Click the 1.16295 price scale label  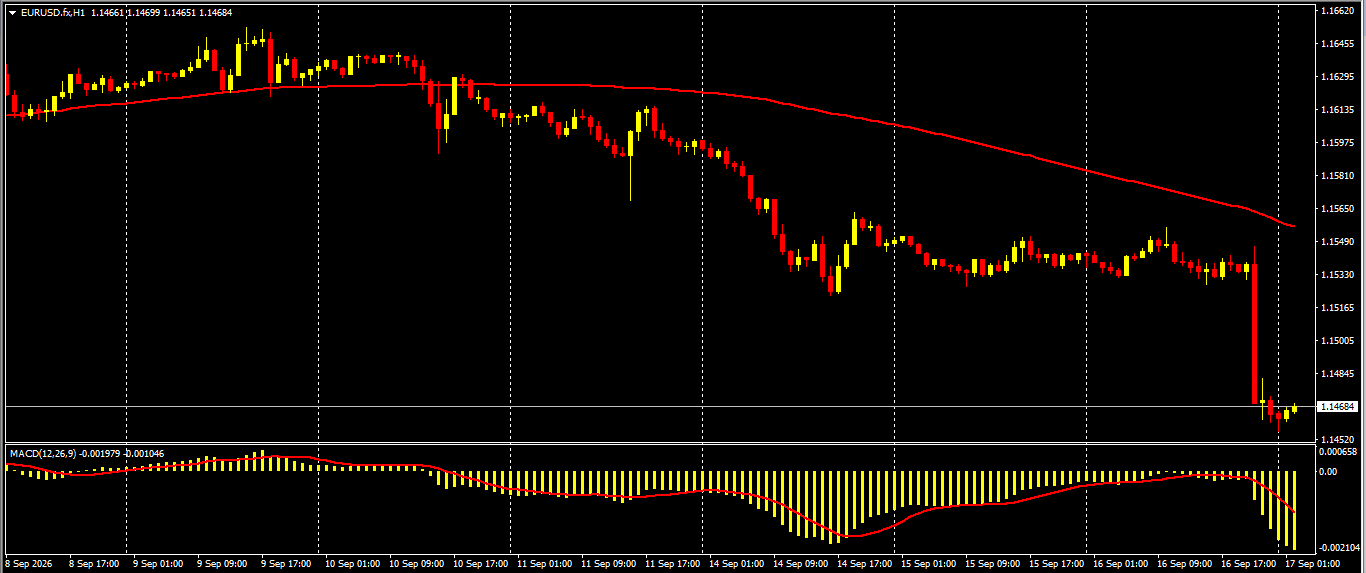[1337, 77]
